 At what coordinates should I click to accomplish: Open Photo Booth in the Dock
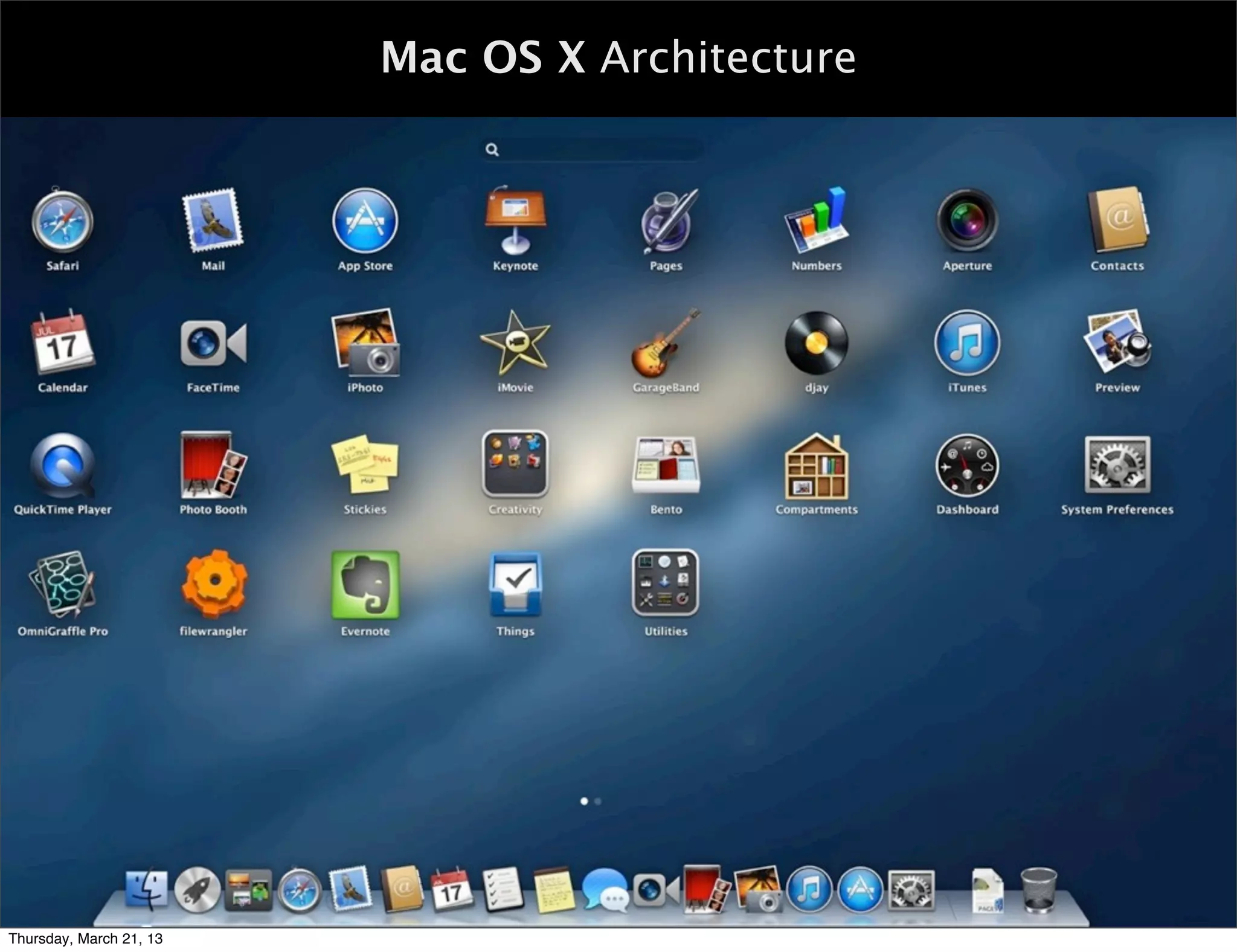point(707,889)
